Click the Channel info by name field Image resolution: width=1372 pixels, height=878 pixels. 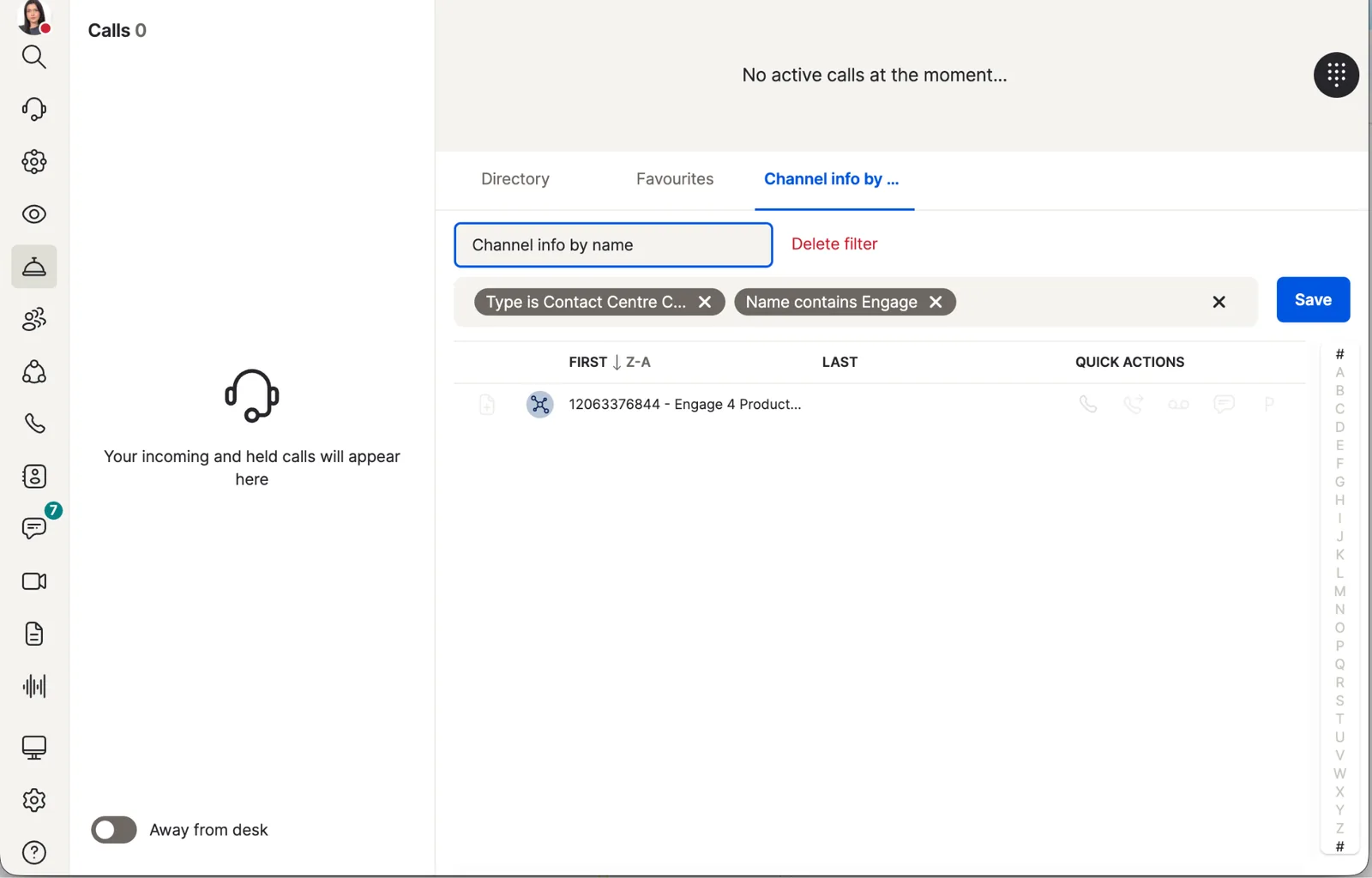pos(613,245)
